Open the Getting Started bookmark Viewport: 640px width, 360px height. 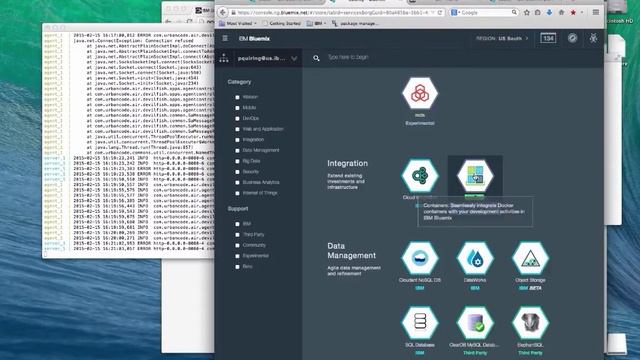[x=281, y=24]
